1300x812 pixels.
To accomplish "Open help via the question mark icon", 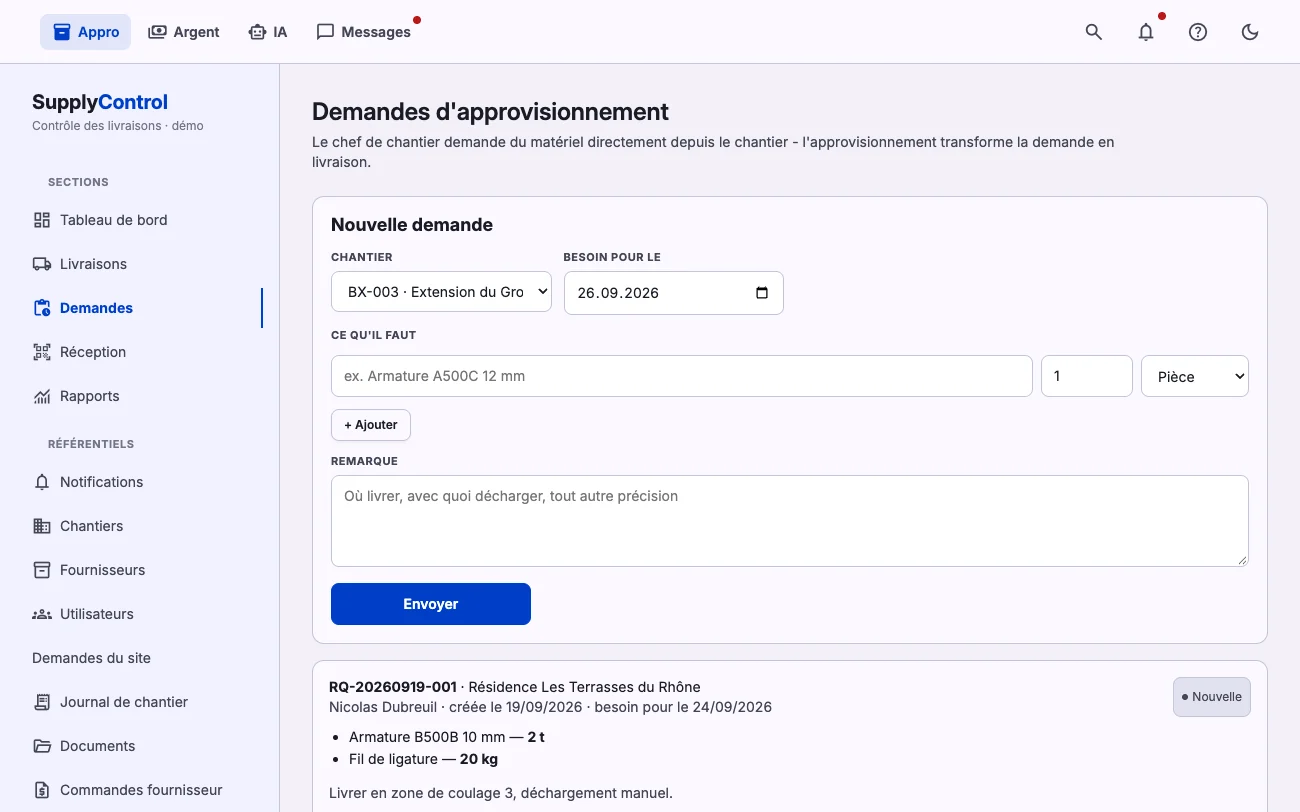I will pyautogui.click(x=1198, y=32).
